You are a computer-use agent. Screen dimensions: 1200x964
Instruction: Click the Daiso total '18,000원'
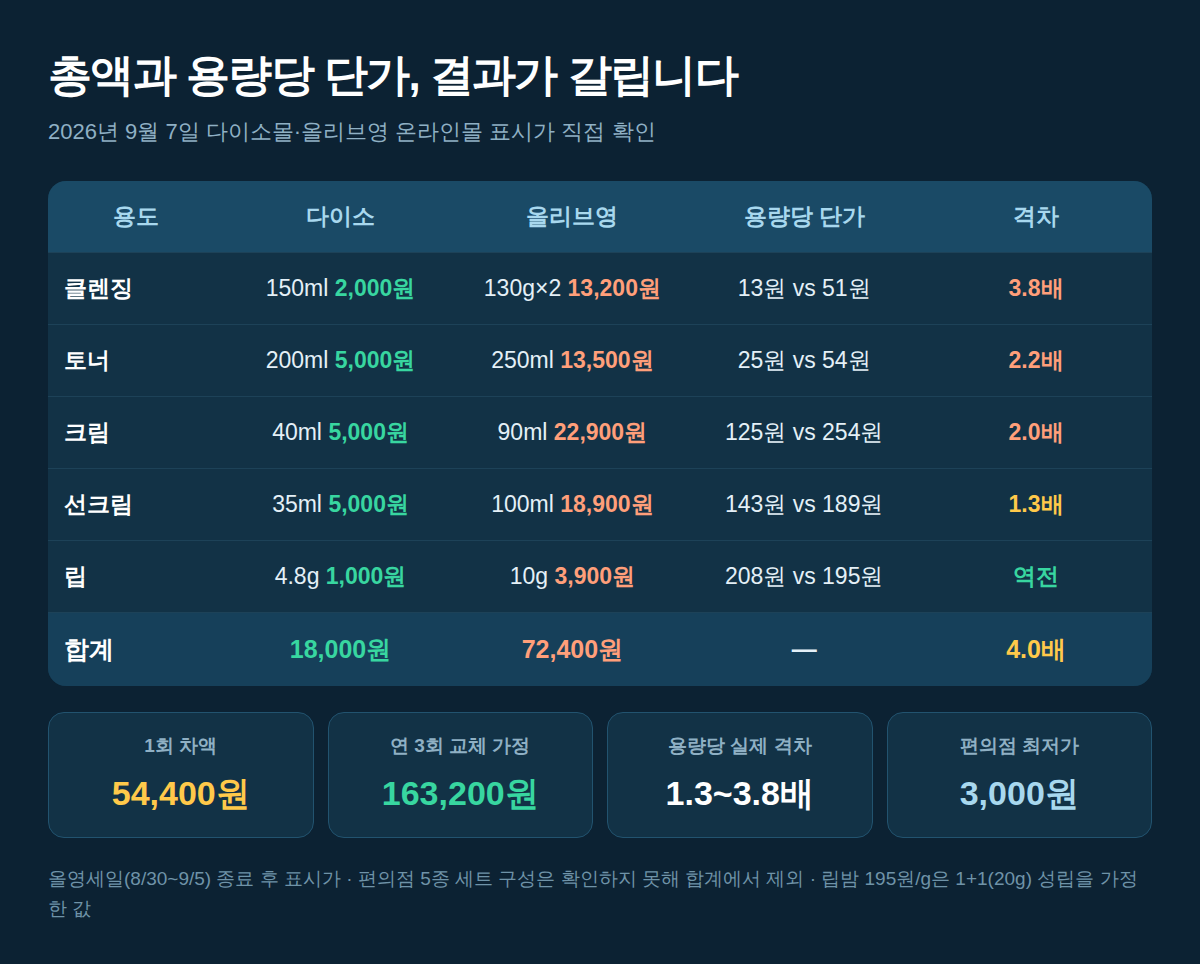tap(340, 650)
